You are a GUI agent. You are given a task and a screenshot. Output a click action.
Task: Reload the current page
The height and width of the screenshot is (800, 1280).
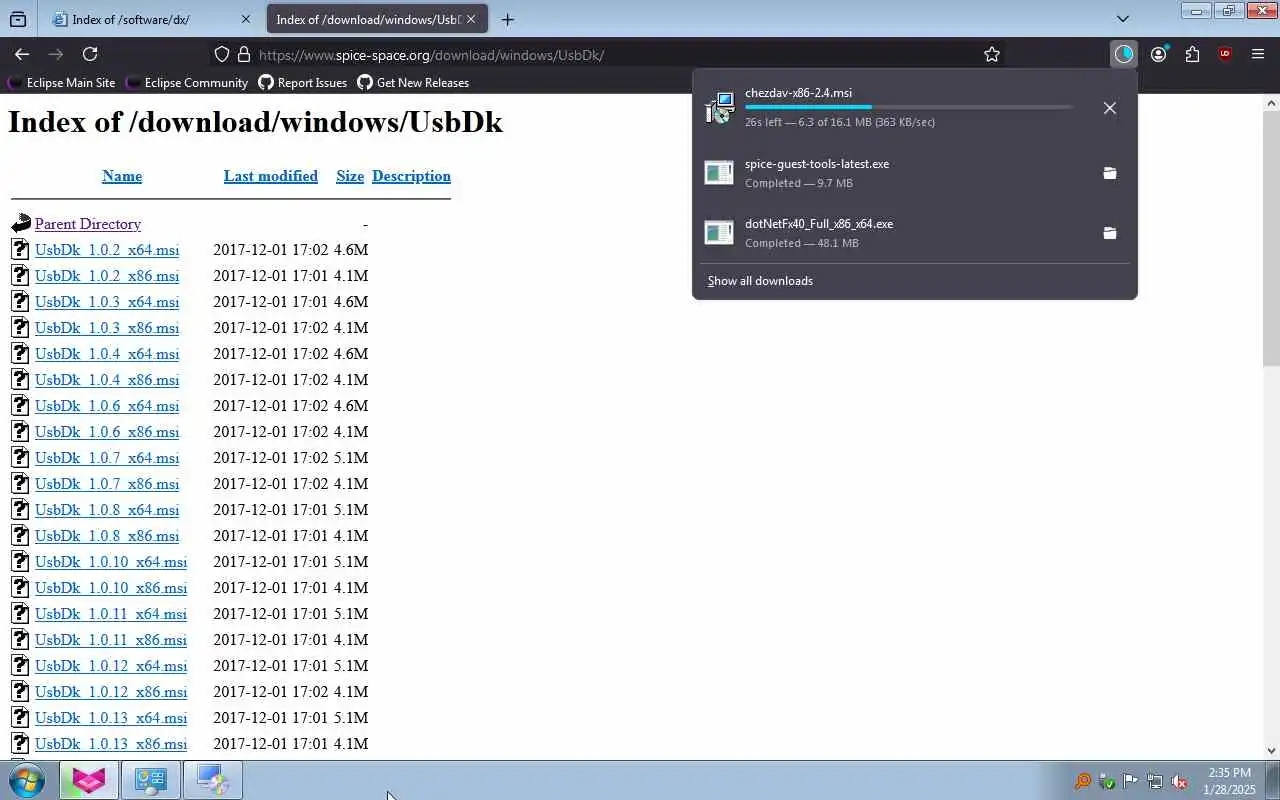click(90, 54)
